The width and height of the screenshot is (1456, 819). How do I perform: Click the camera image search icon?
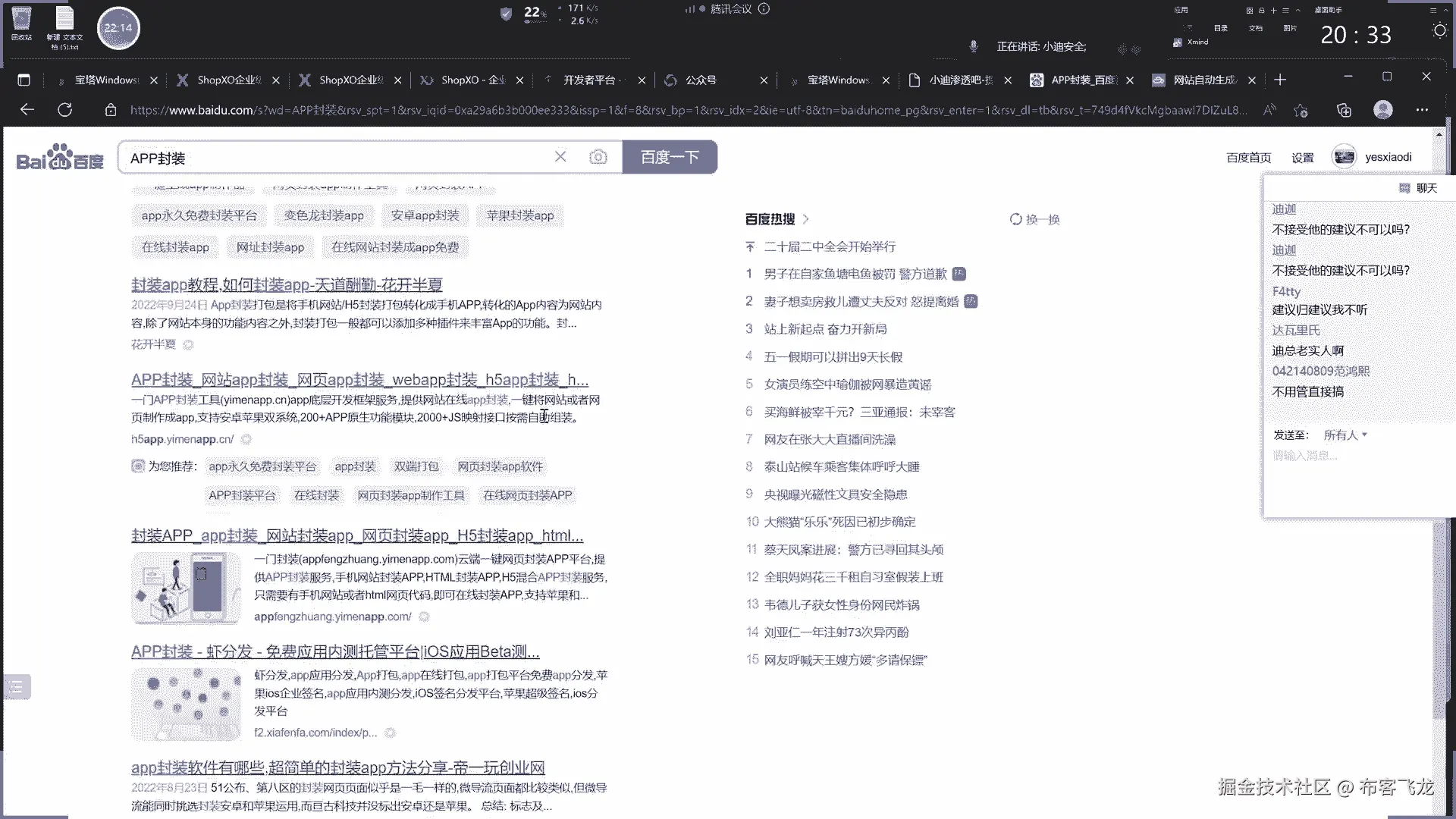tap(598, 157)
